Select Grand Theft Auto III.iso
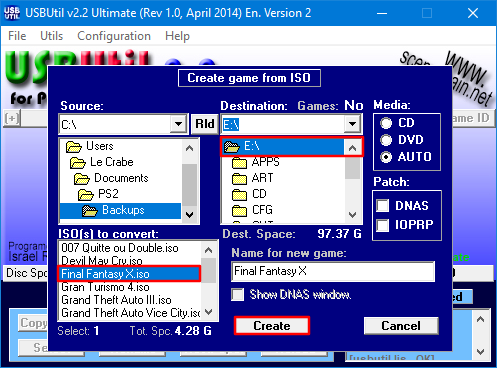This screenshot has width=497, height=368. coord(116,300)
